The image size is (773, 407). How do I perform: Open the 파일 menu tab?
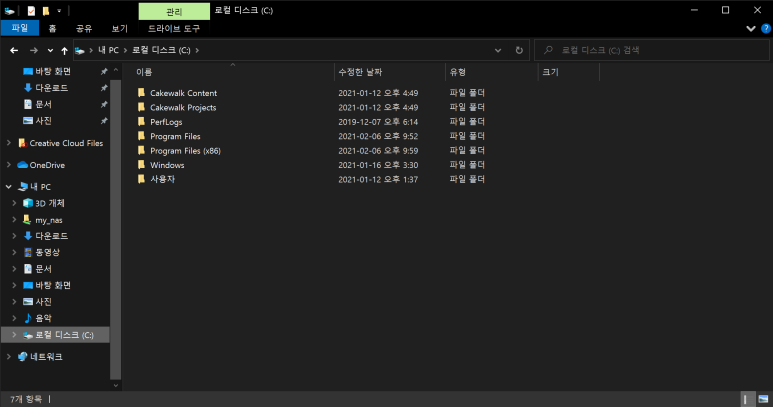pos(20,28)
